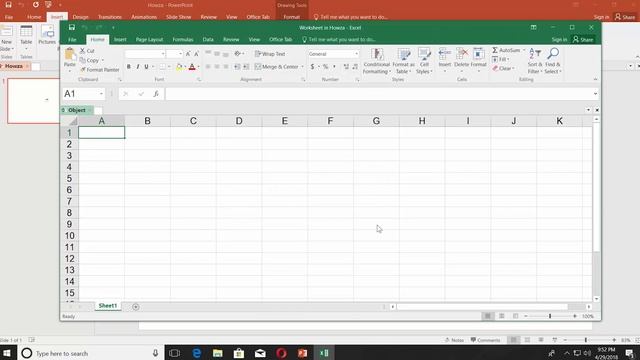640x360 pixels.
Task: Click the Cut scissors icon
Action: pyautogui.click(x=82, y=51)
